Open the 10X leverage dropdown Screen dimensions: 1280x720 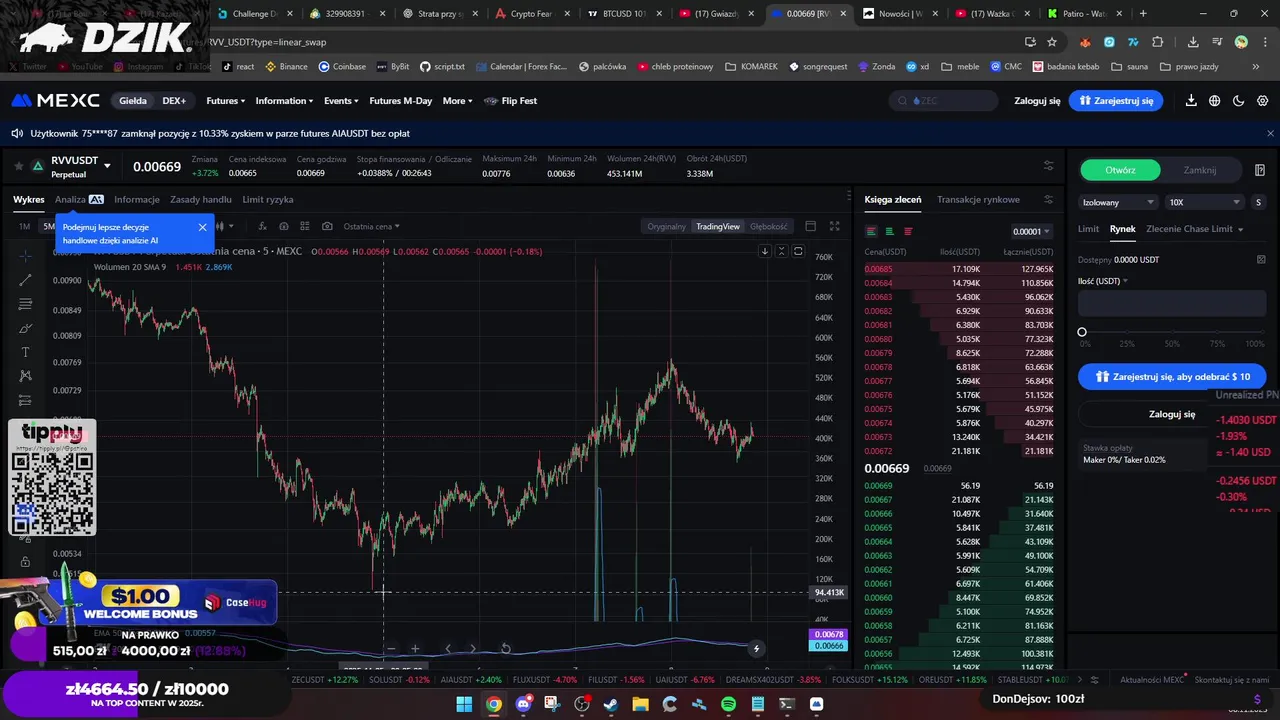1205,202
